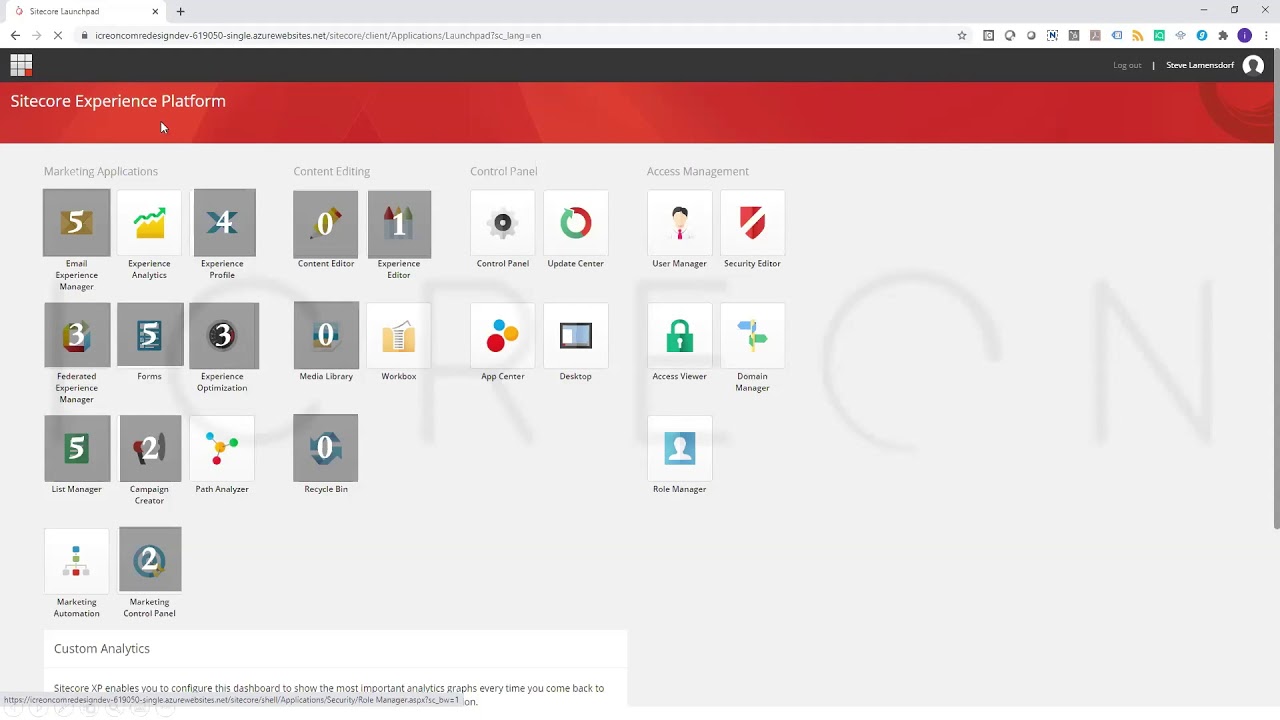Image resolution: width=1280 pixels, height=720 pixels.
Task: Bookmark this page with the star icon
Action: [962, 35]
